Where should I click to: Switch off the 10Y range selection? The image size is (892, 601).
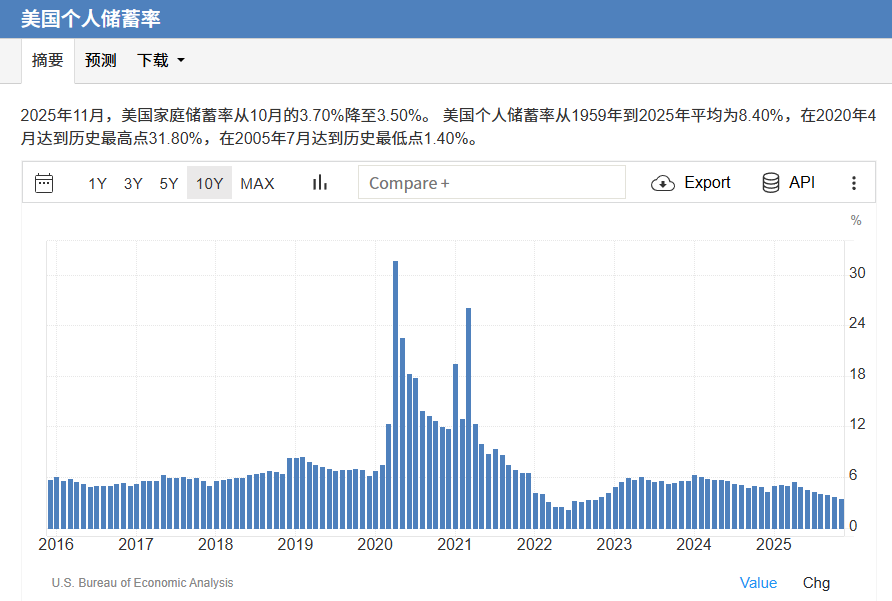coord(209,183)
